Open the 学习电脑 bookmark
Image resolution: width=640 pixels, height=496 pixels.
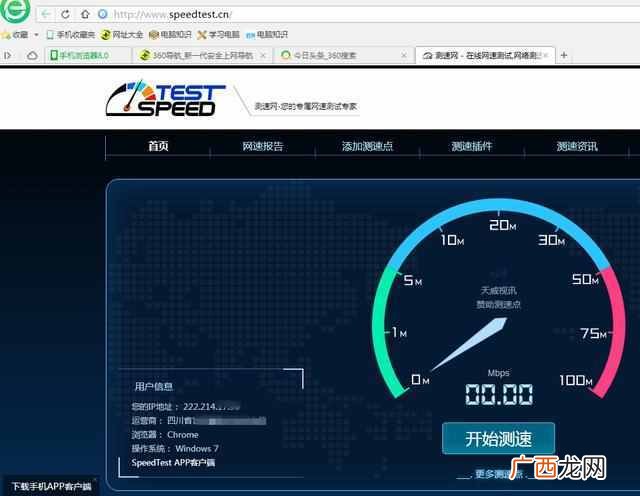click(x=218, y=35)
